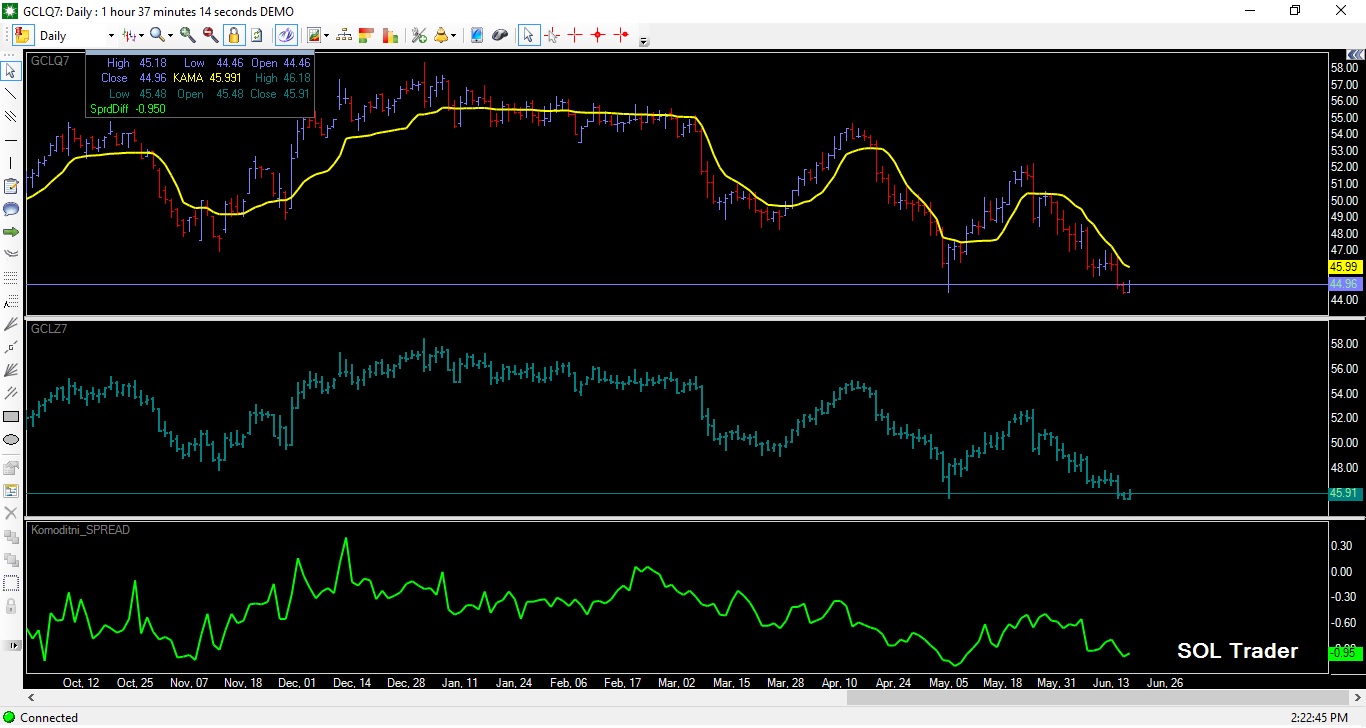Open the chart bar-type dropdown

133,35
